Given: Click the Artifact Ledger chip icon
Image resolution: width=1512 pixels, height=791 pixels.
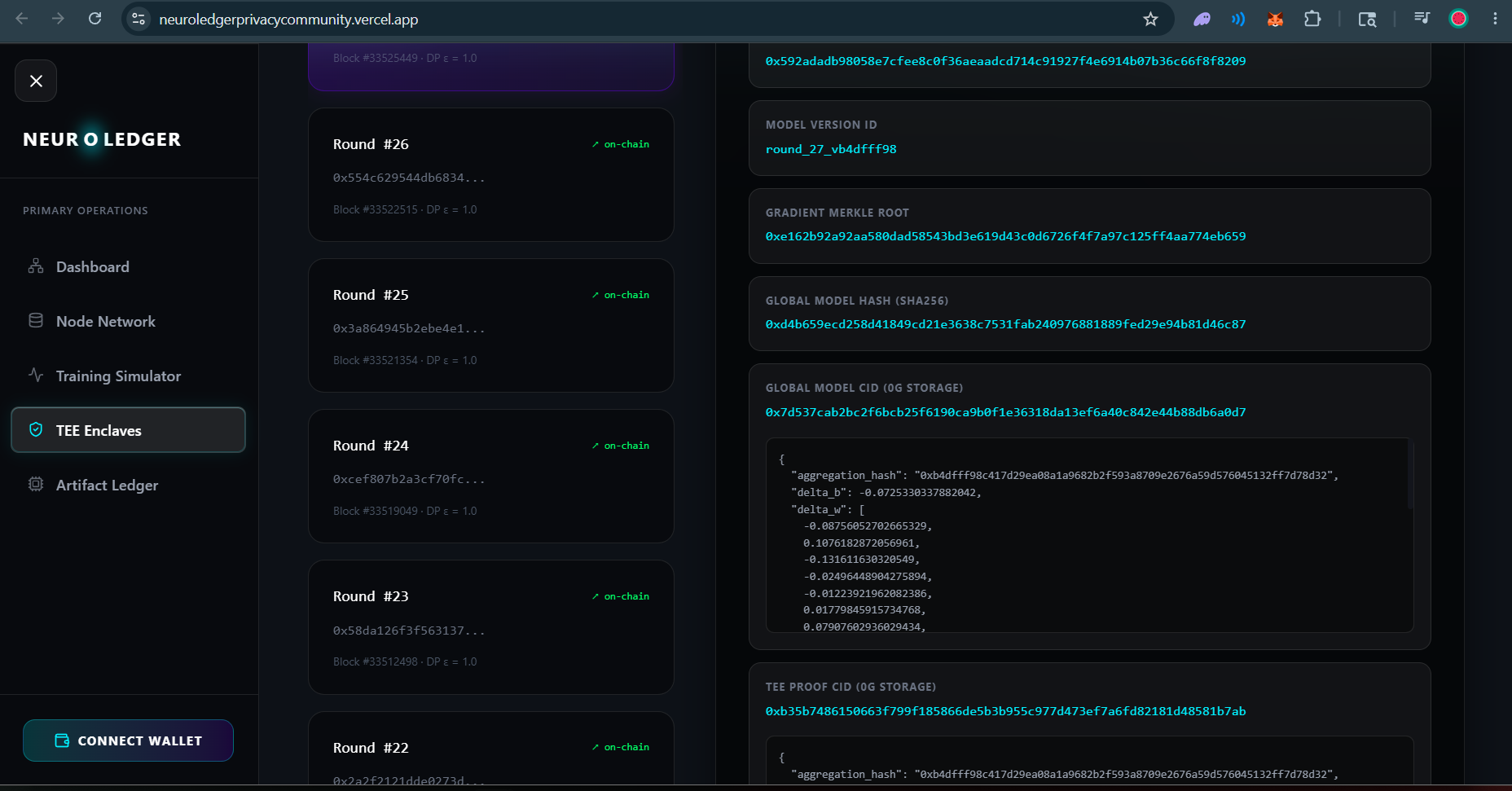Looking at the screenshot, I should 36,485.
